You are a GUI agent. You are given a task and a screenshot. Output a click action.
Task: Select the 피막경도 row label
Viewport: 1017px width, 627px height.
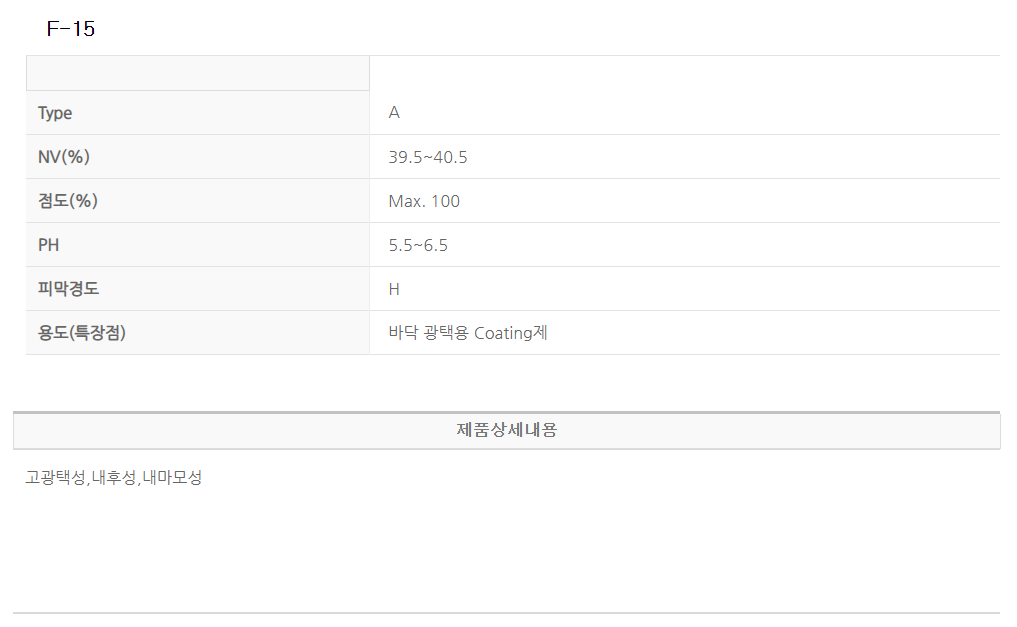68,289
